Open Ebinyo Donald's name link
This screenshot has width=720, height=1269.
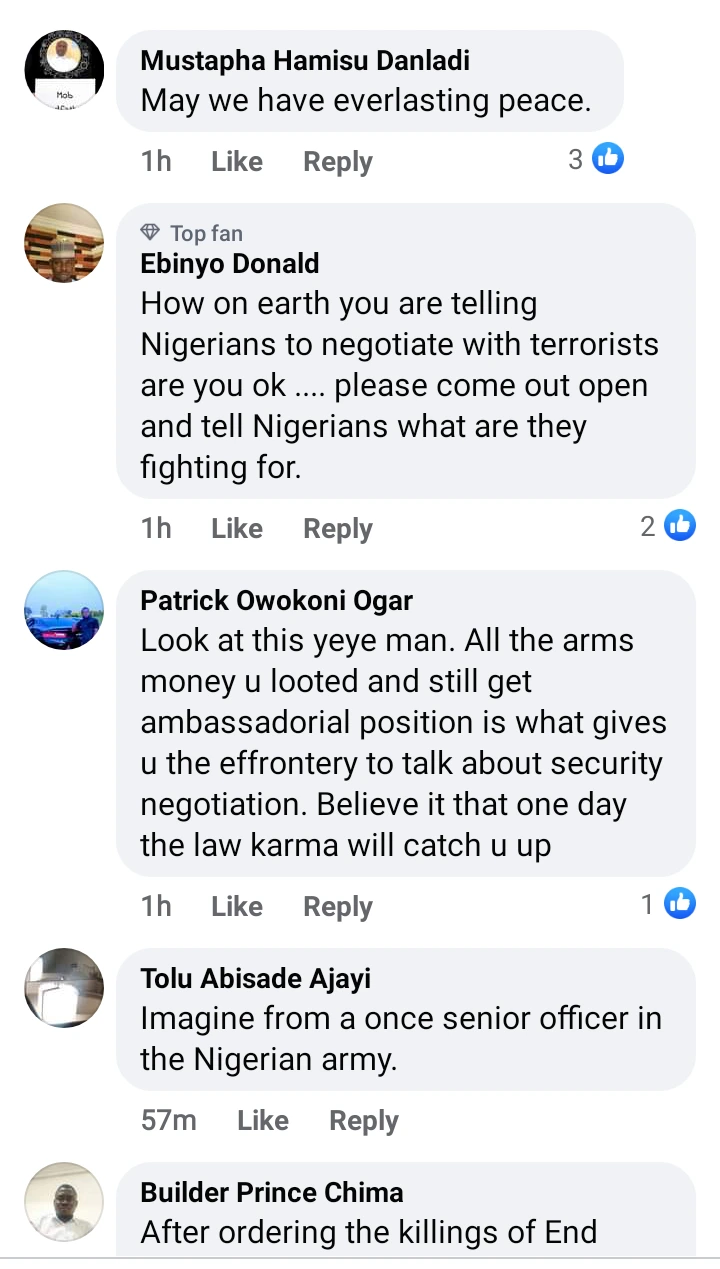coord(230,264)
